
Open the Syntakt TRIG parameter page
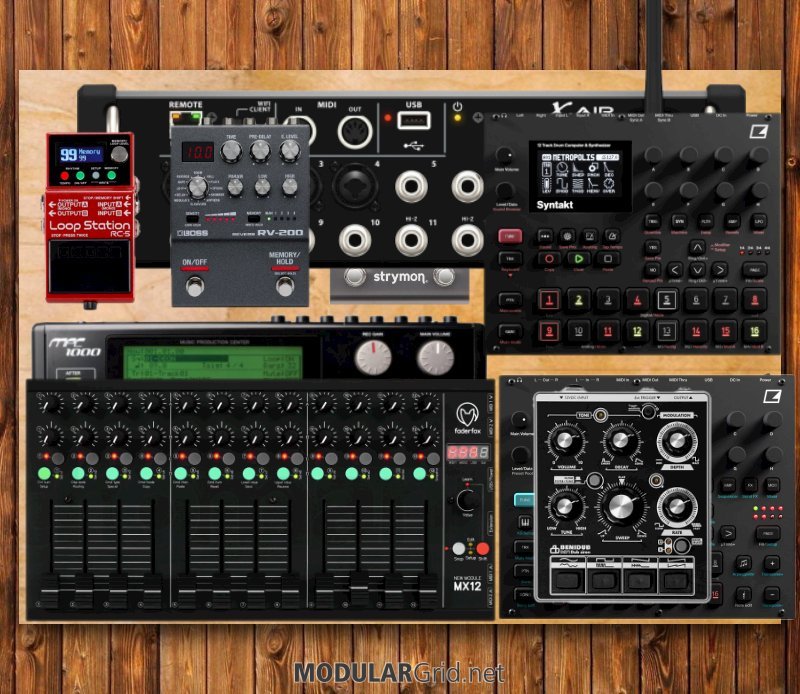(x=653, y=221)
